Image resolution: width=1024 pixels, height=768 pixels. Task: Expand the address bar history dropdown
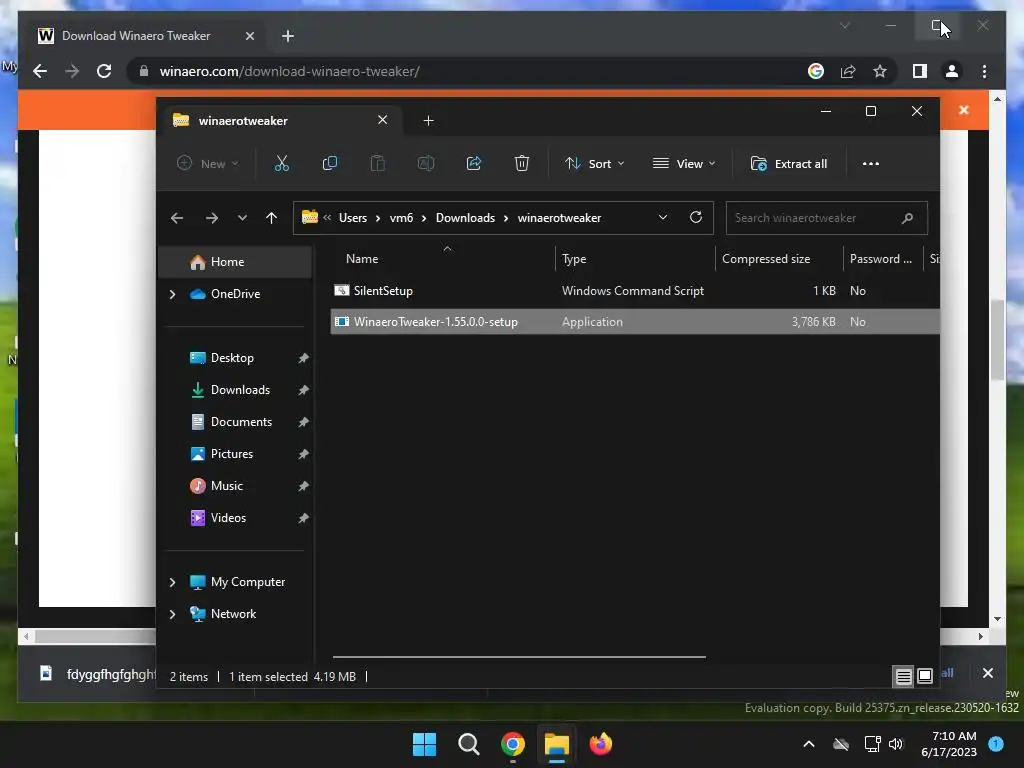(663, 217)
